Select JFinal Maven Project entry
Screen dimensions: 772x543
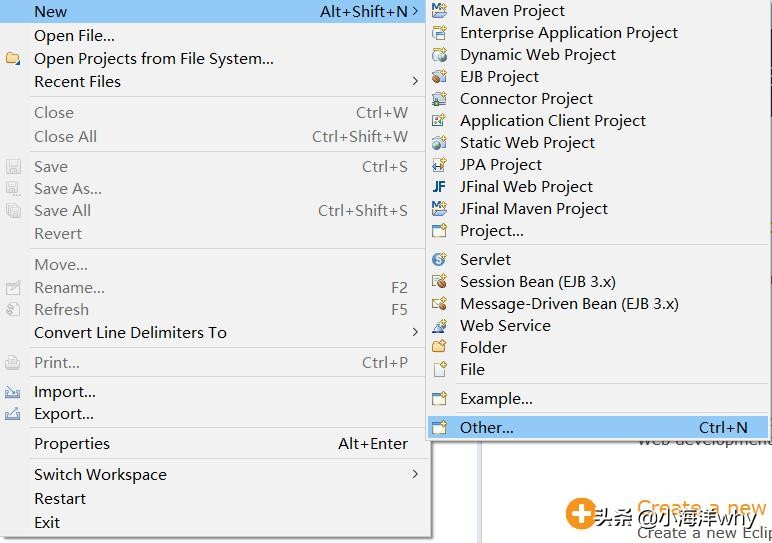tap(598, 208)
